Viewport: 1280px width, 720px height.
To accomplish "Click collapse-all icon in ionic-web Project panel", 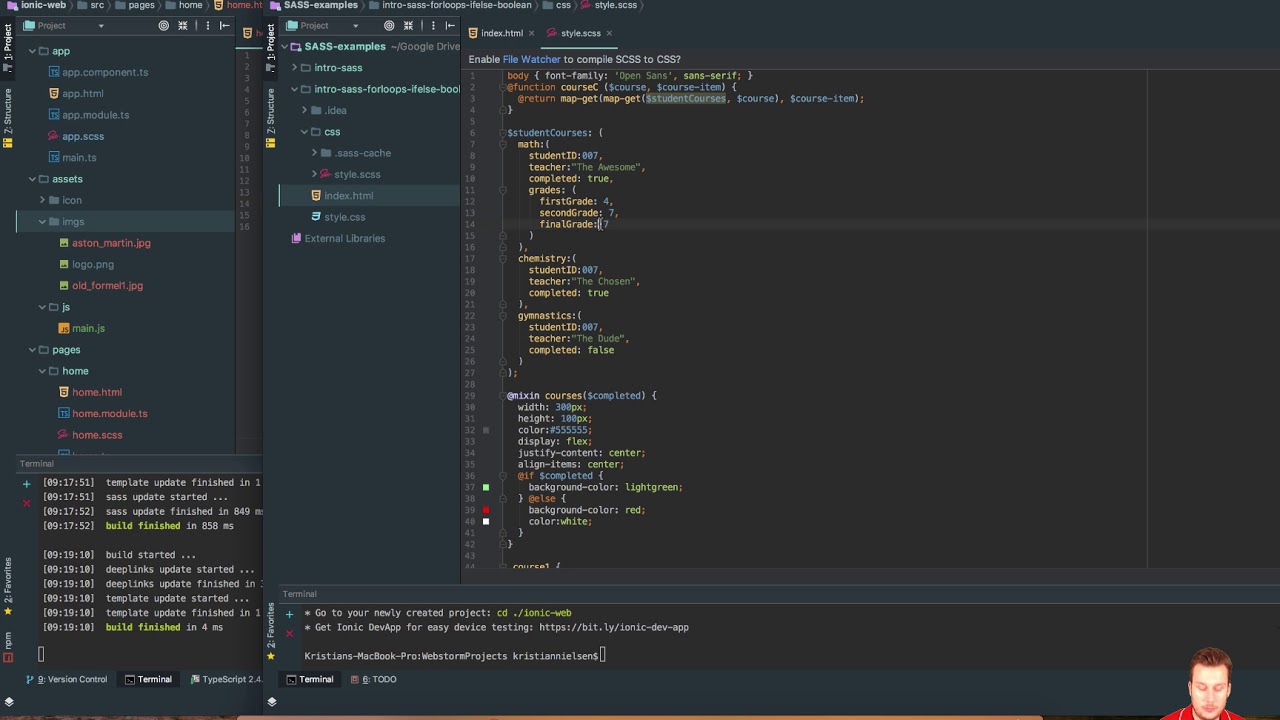I will tap(182, 25).
